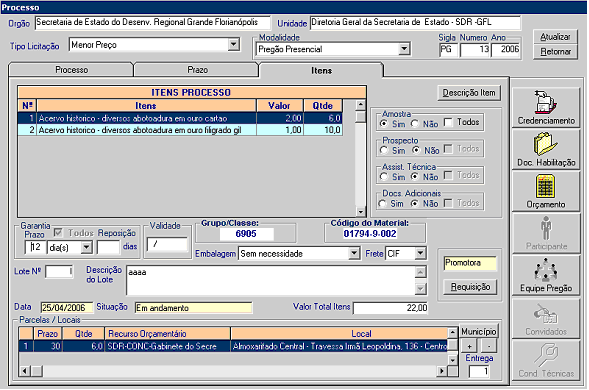Click Parcelas horizontal scroll left arrow
Screen dimensions: 589x390
click(x=25, y=371)
